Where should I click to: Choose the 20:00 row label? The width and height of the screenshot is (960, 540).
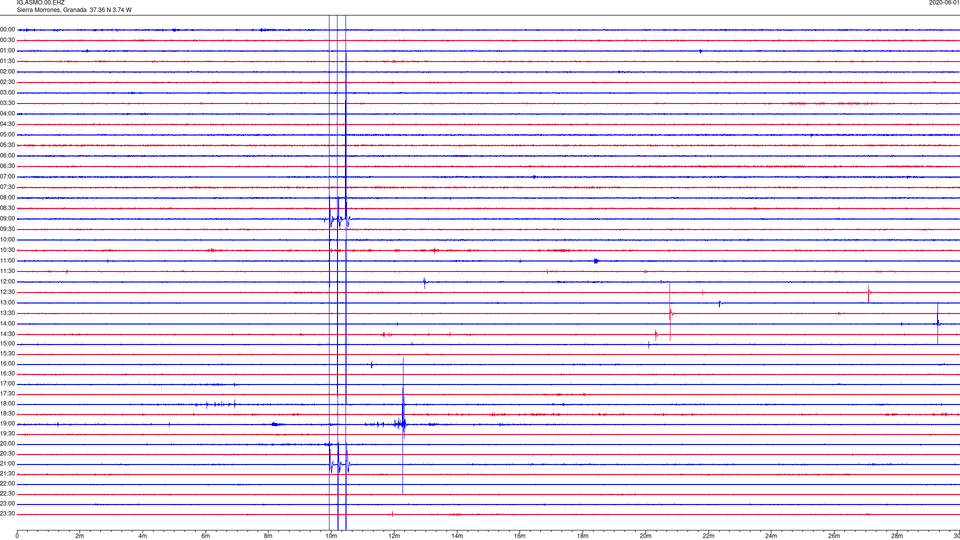(x=7, y=444)
